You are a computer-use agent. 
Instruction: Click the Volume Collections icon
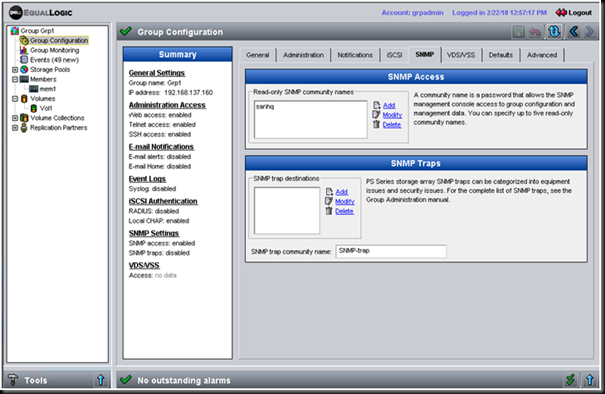pos(24,118)
